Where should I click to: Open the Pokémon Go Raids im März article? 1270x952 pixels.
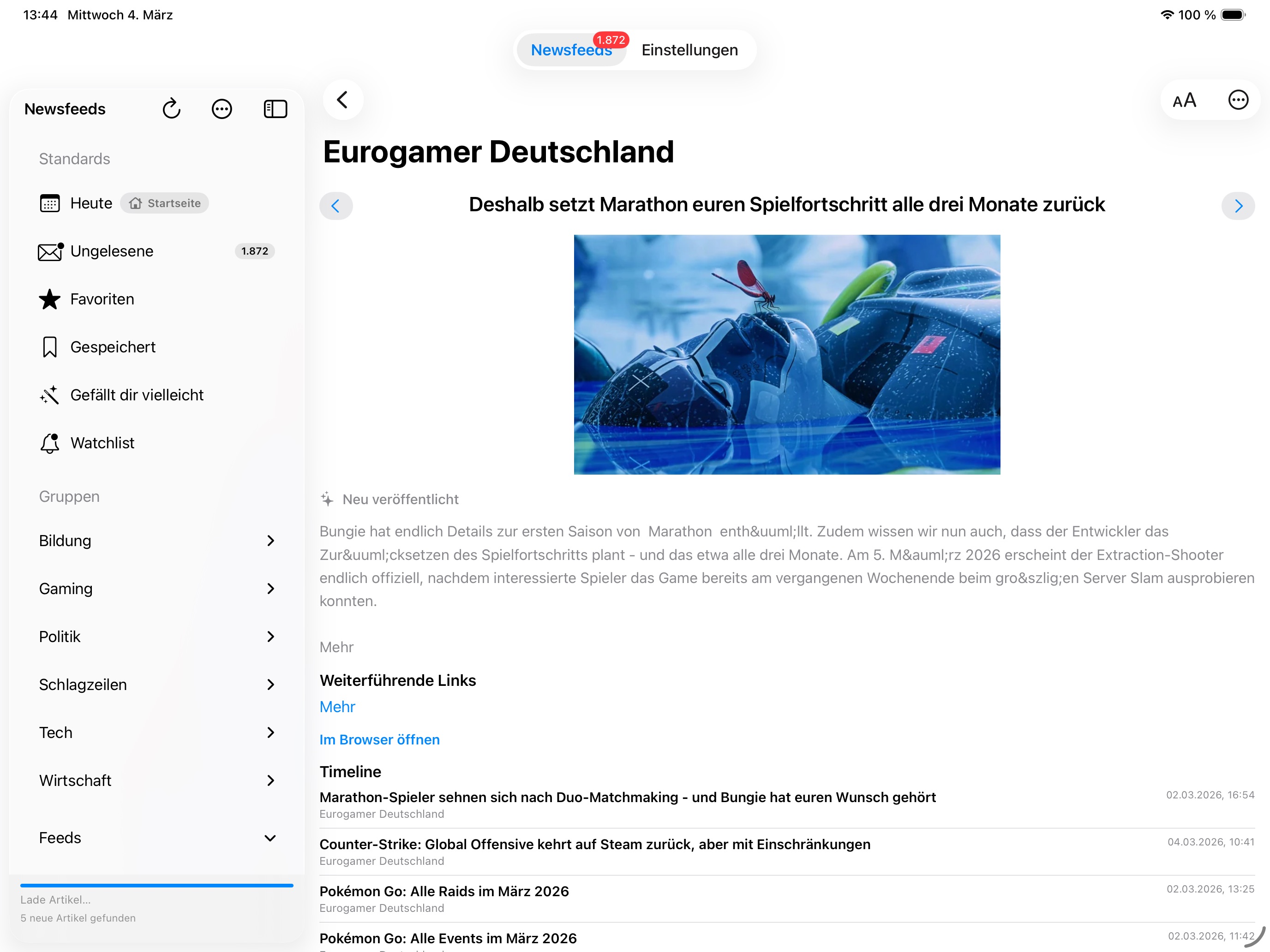click(x=444, y=891)
